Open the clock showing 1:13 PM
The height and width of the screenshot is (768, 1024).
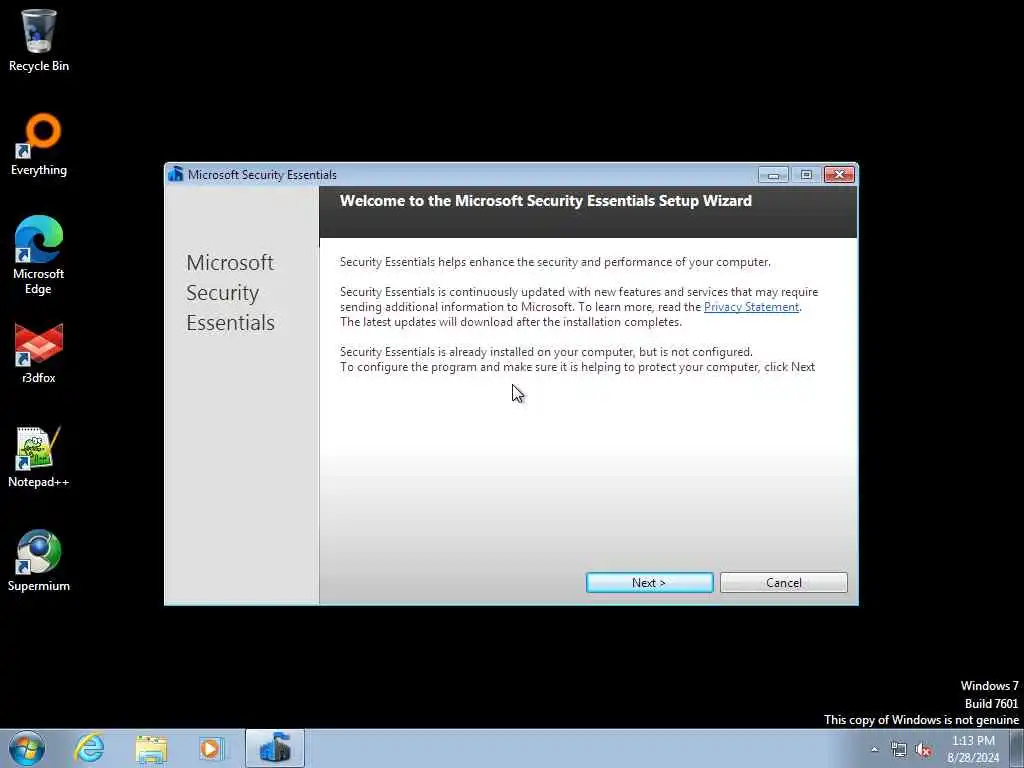click(x=973, y=749)
